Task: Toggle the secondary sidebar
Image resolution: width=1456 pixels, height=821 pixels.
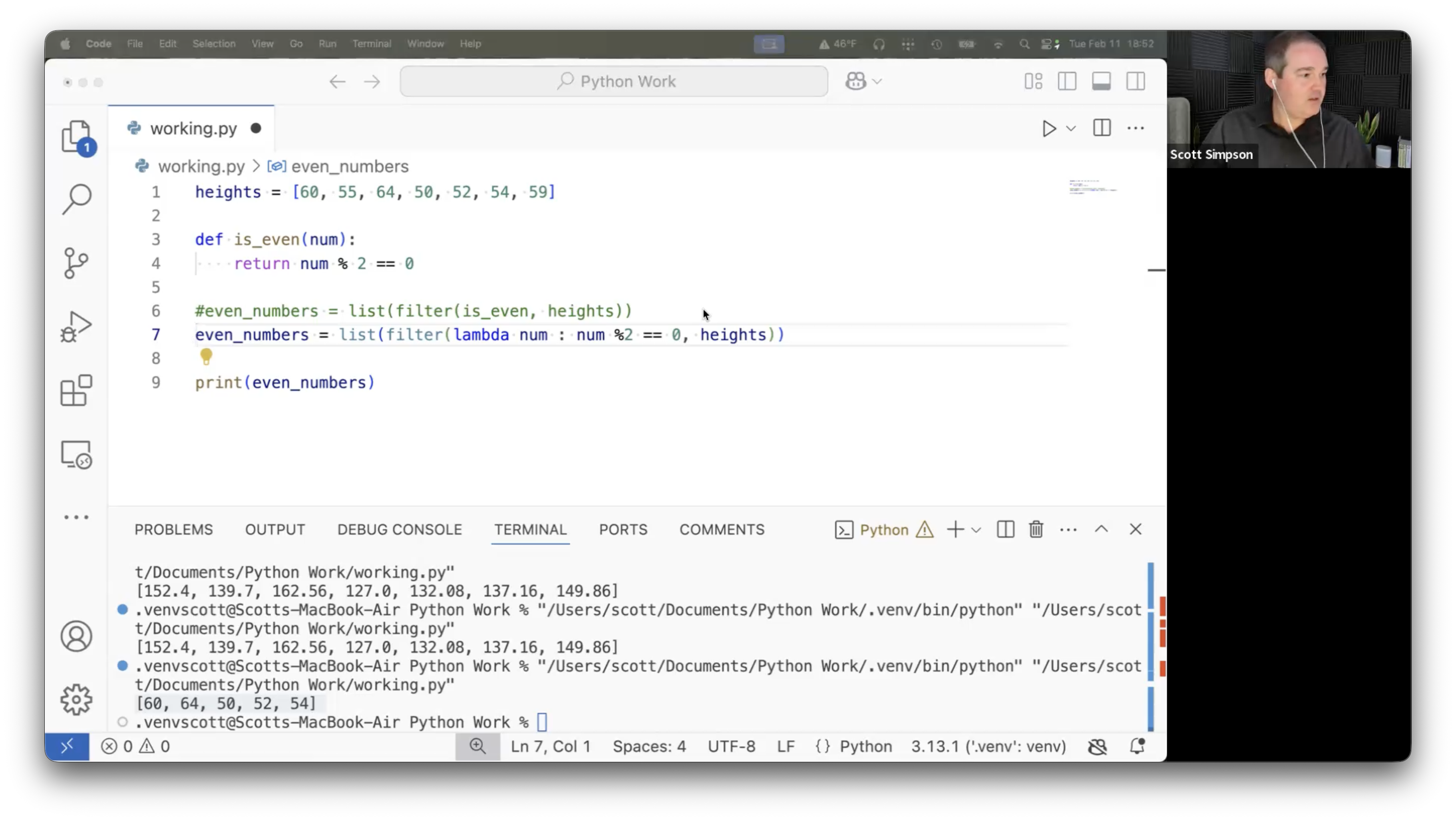Action: coord(1136,81)
